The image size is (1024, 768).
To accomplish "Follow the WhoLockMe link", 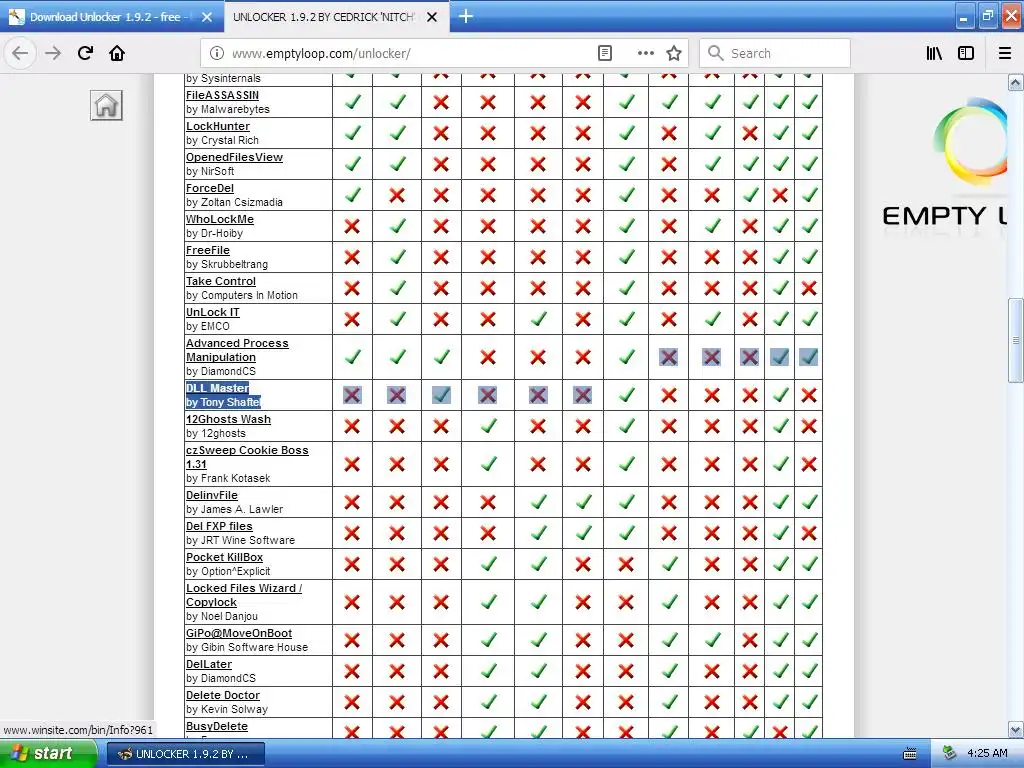I will point(219,219).
